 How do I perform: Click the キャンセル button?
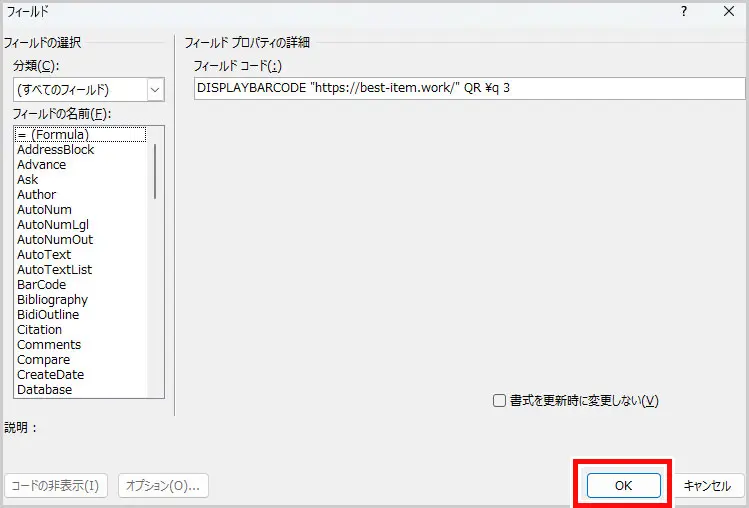pyautogui.click(x=707, y=486)
